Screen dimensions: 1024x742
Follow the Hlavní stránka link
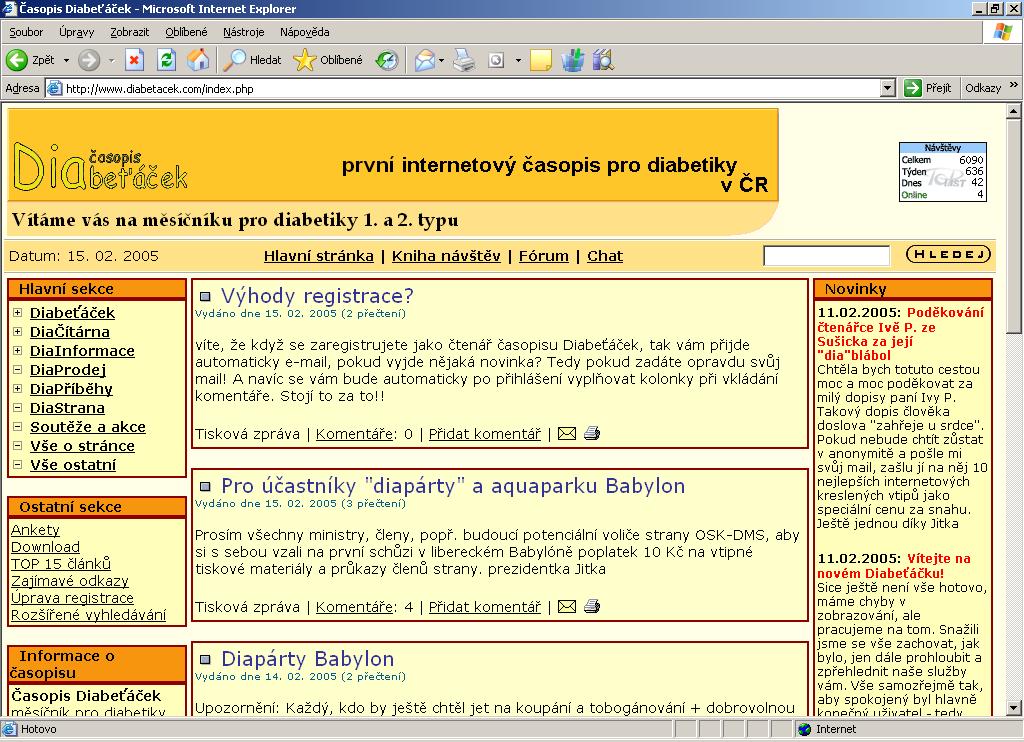pos(319,256)
